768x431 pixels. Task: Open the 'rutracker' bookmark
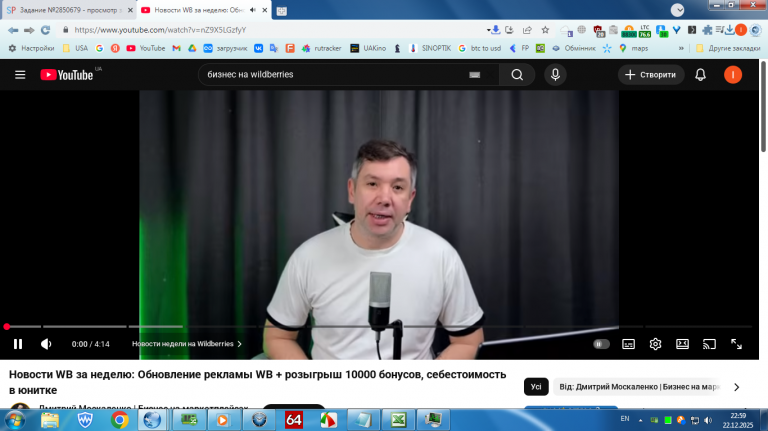(322, 48)
